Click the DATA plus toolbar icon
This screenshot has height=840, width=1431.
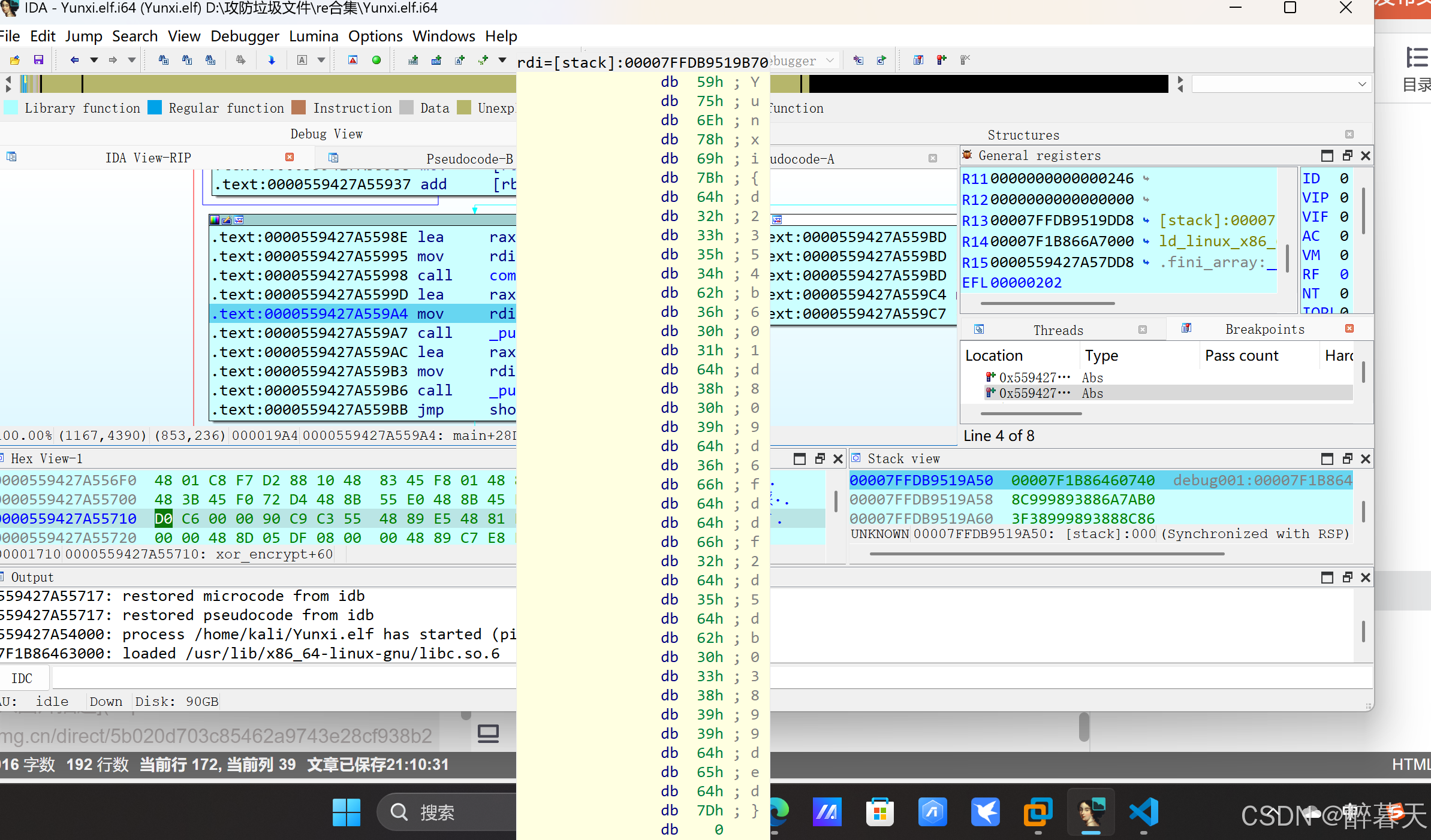436,60
